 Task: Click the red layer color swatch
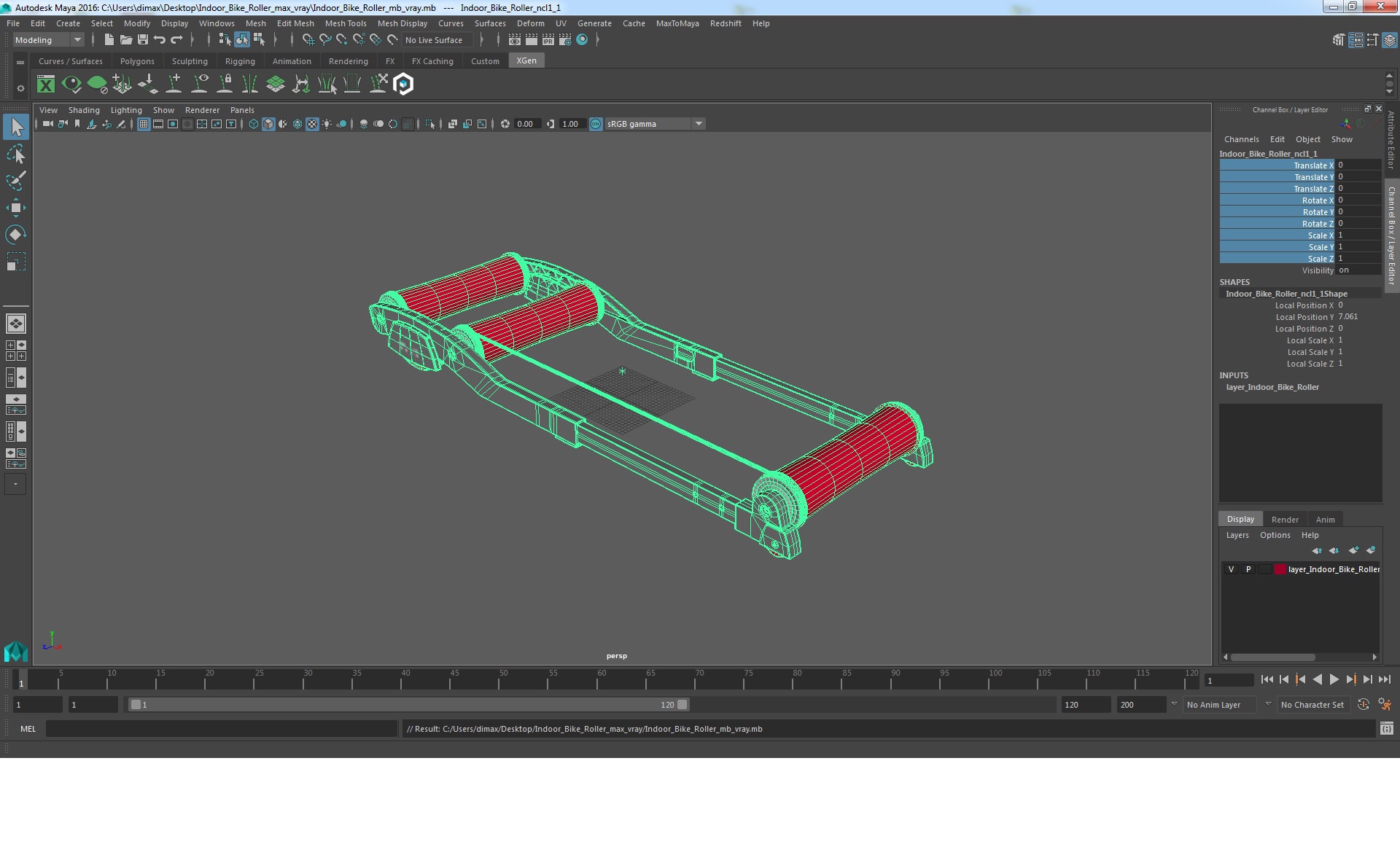1280,569
